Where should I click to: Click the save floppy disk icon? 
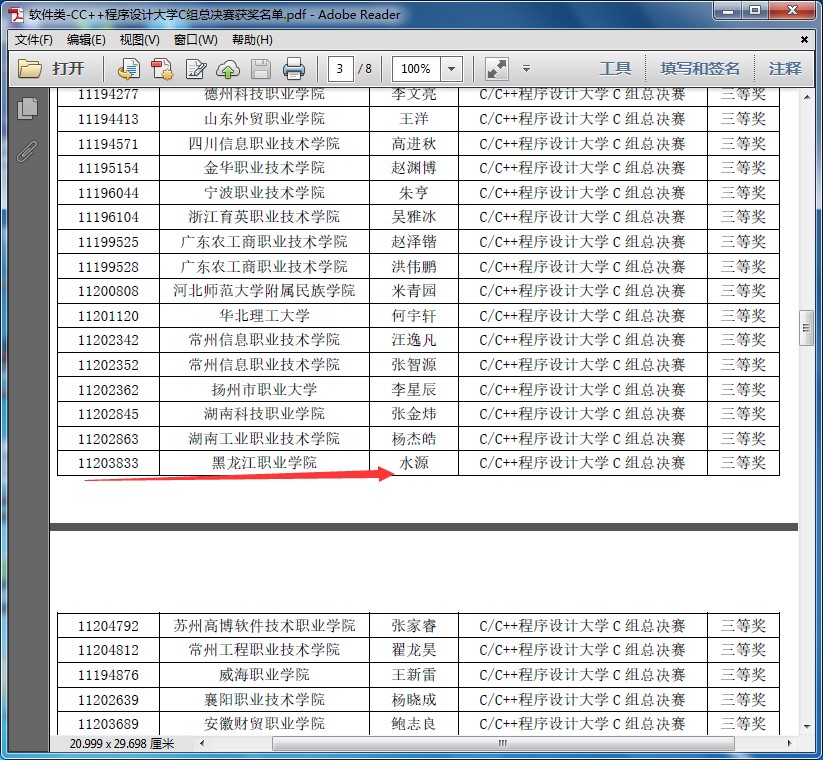click(261, 69)
